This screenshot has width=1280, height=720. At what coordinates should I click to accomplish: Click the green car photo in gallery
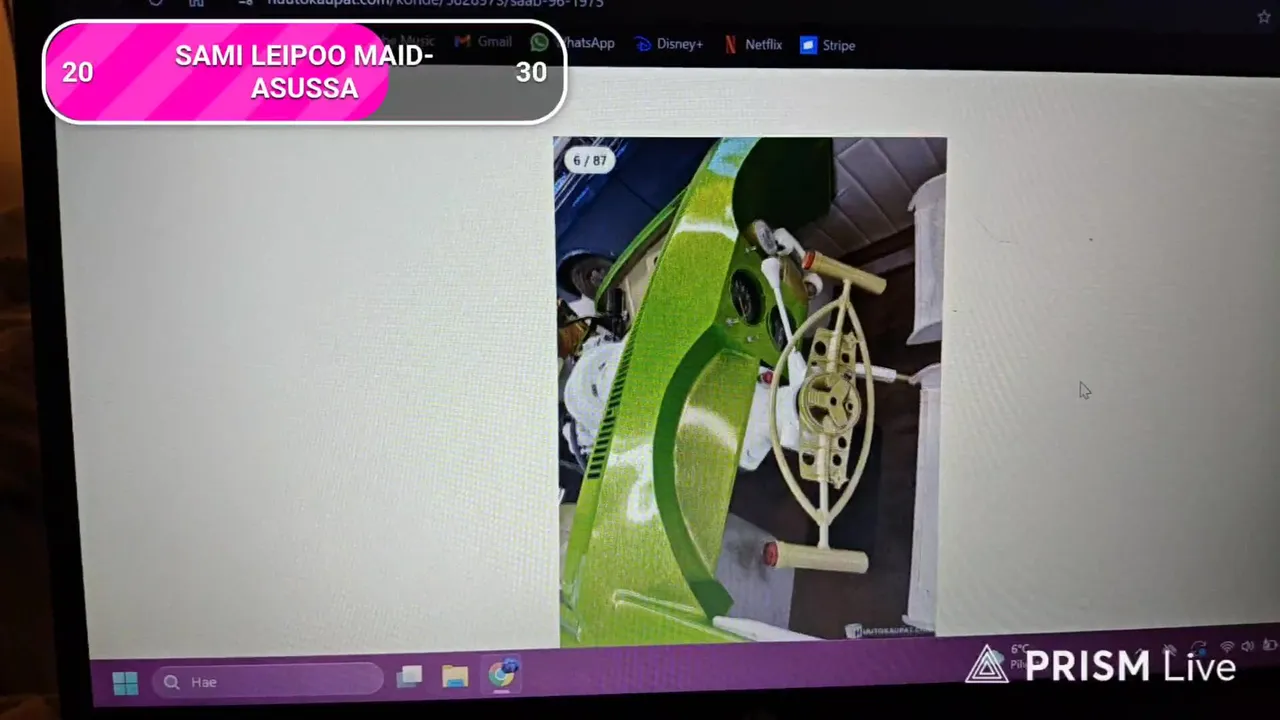749,391
